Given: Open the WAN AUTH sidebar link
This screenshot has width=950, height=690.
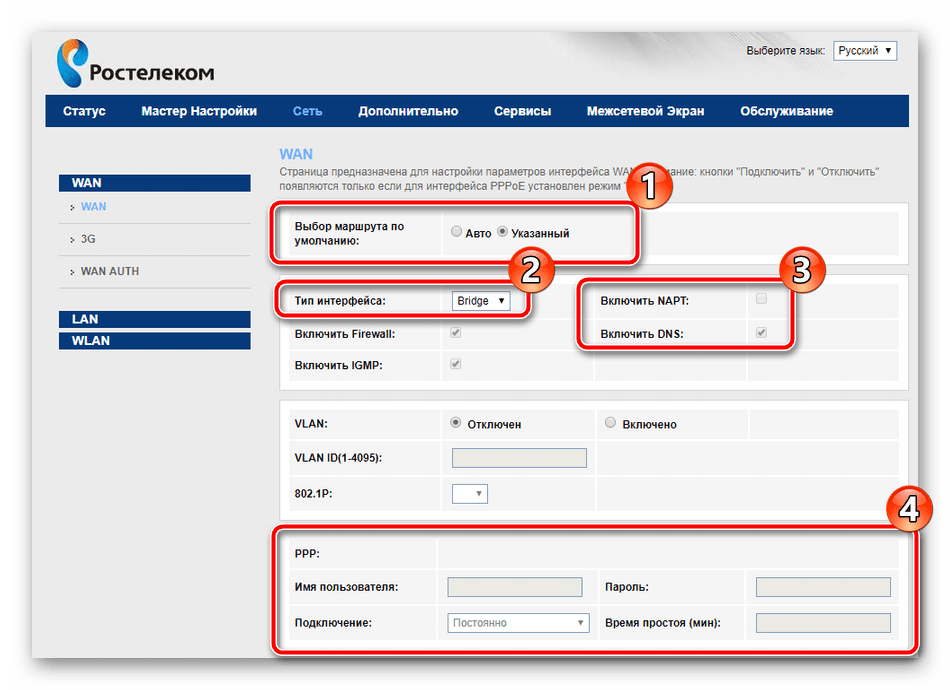Looking at the screenshot, I should coord(110,271).
